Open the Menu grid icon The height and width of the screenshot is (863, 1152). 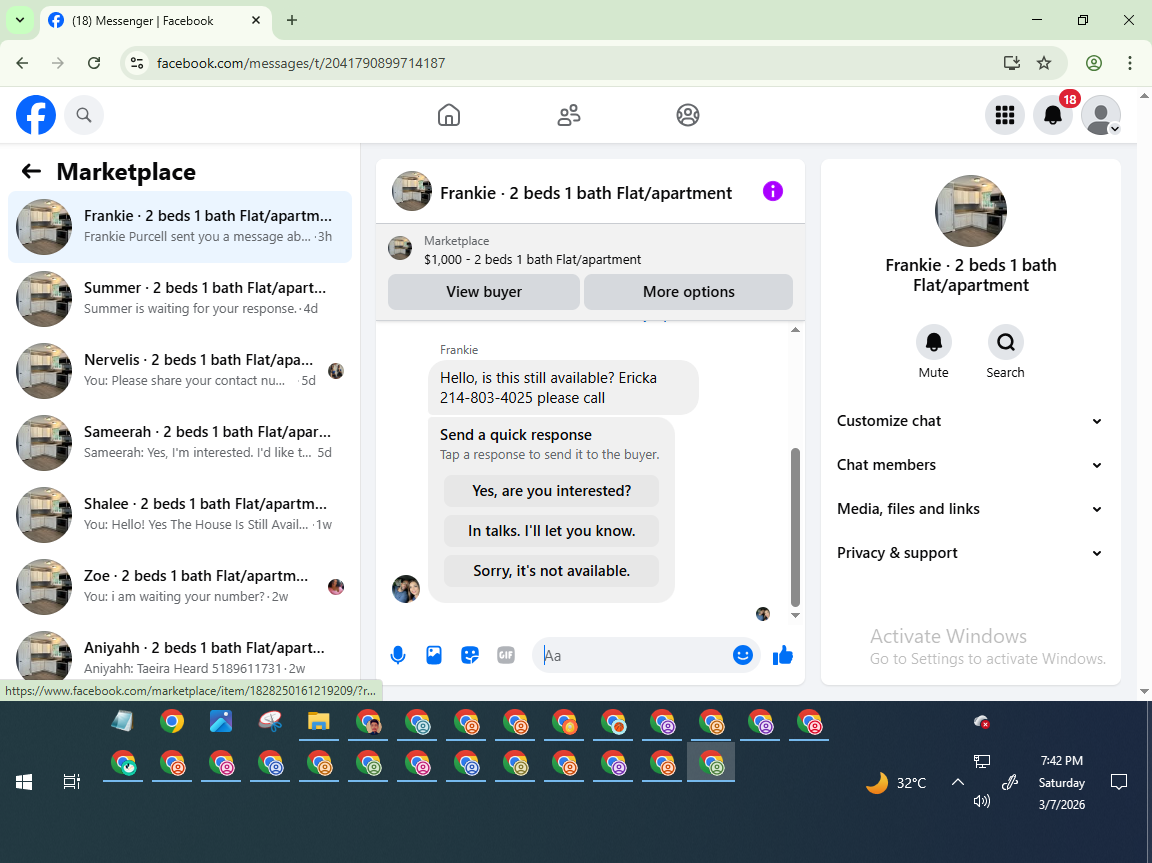[1004, 115]
